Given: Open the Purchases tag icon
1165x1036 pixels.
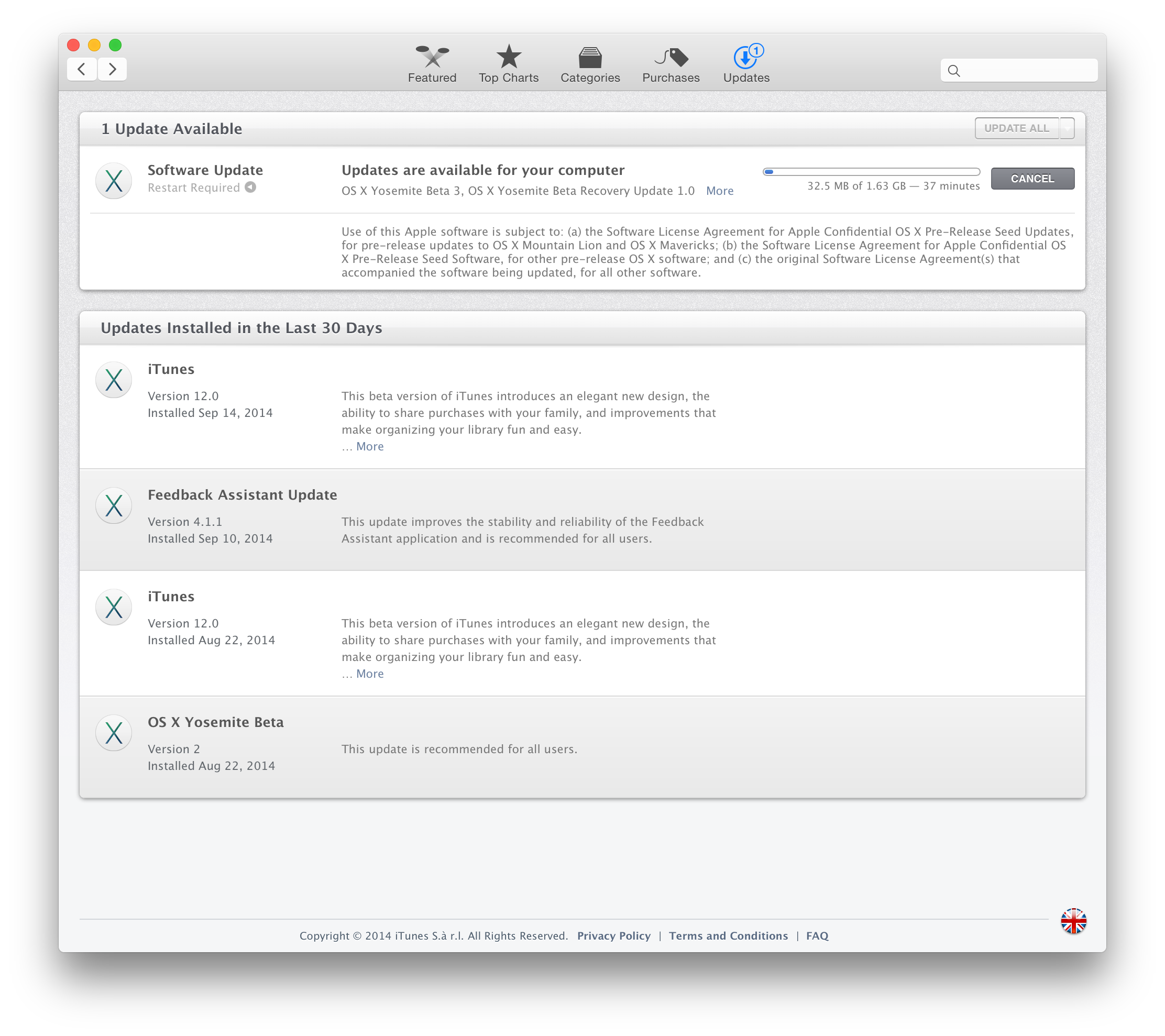Looking at the screenshot, I should click(x=671, y=57).
